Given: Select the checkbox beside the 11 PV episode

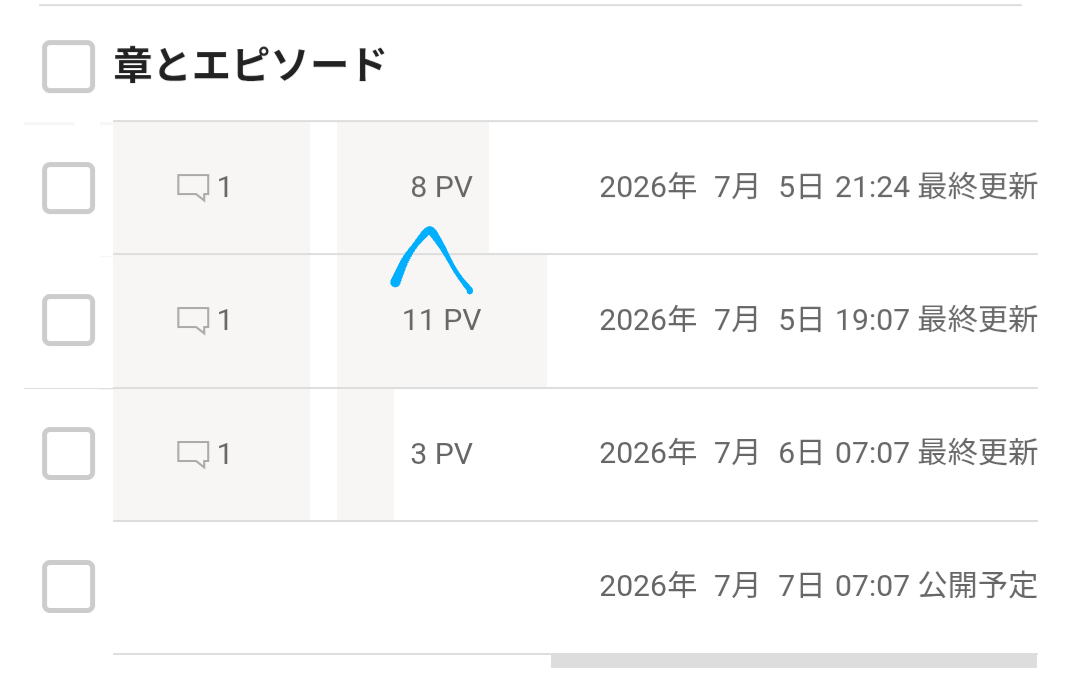Looking at the screenshot, I should click(68, 320).
